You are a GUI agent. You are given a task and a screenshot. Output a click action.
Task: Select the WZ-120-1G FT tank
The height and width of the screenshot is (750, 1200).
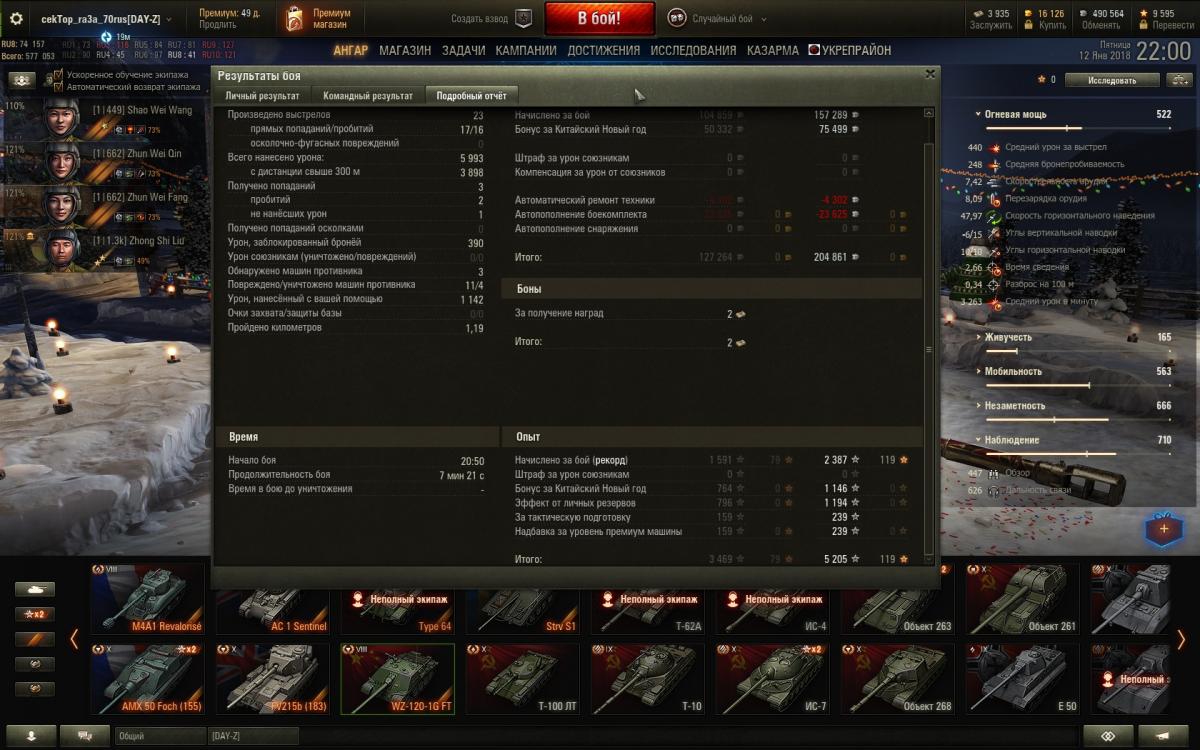[397, 678]
